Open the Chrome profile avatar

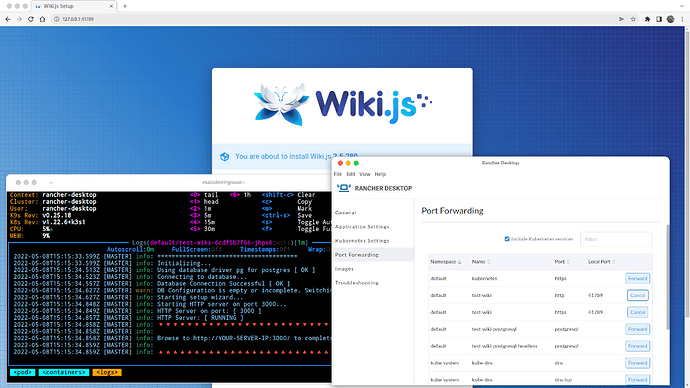click(x=671, y=19)
